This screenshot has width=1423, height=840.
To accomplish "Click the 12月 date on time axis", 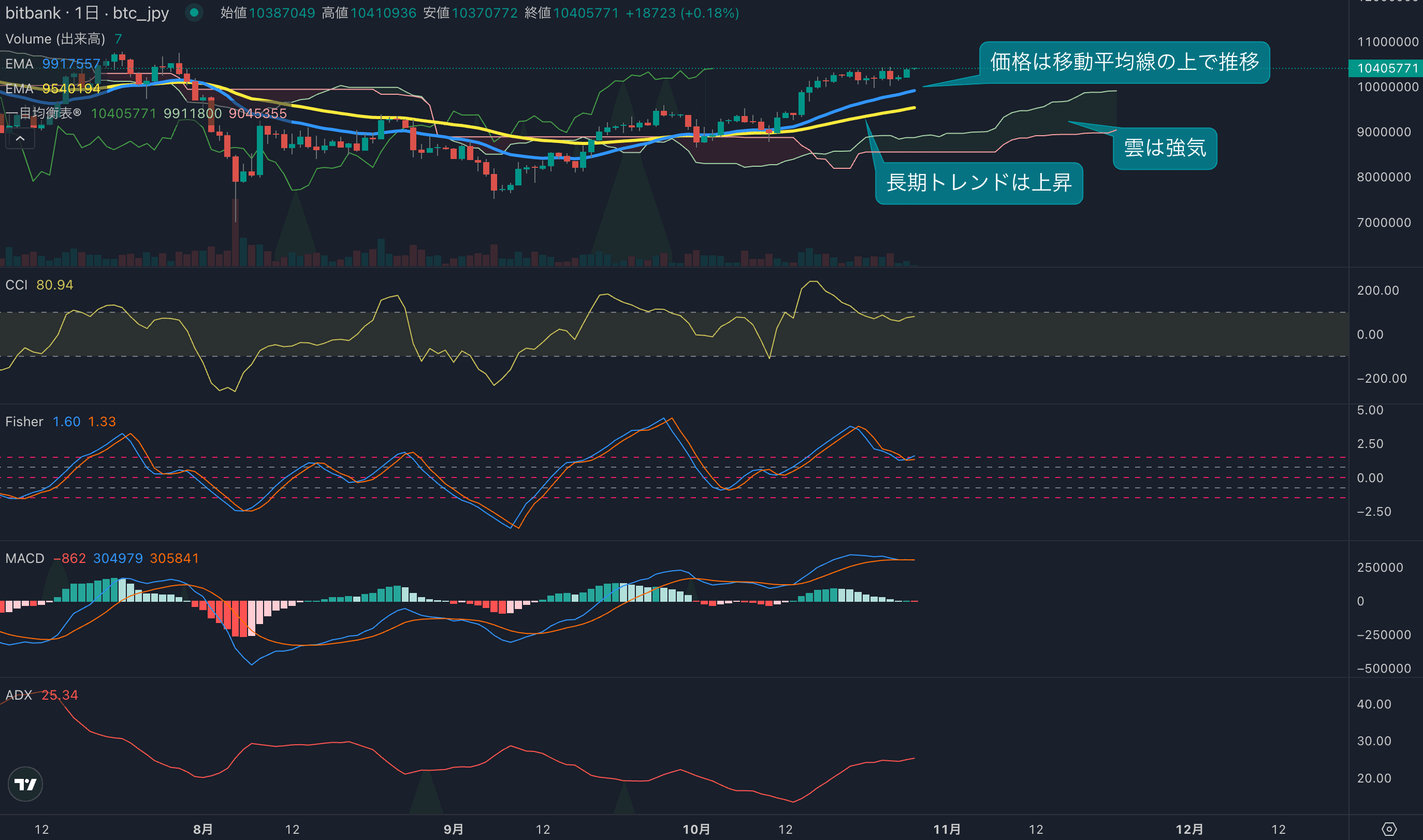I will click(x=1189, y=829).
